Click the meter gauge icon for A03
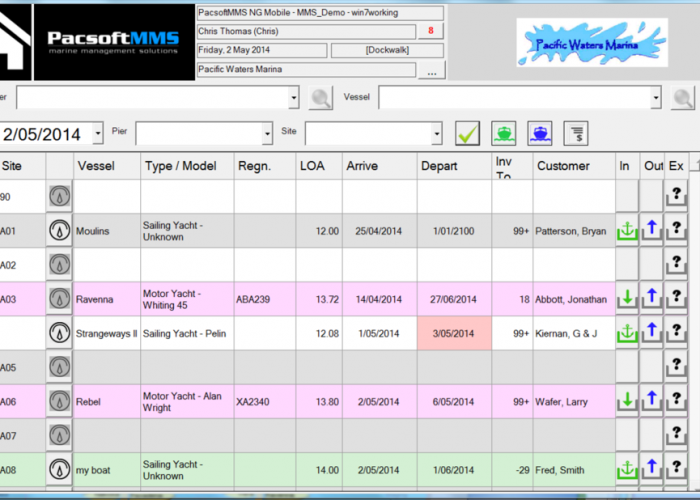700x500 pixels. click(59, 299)
